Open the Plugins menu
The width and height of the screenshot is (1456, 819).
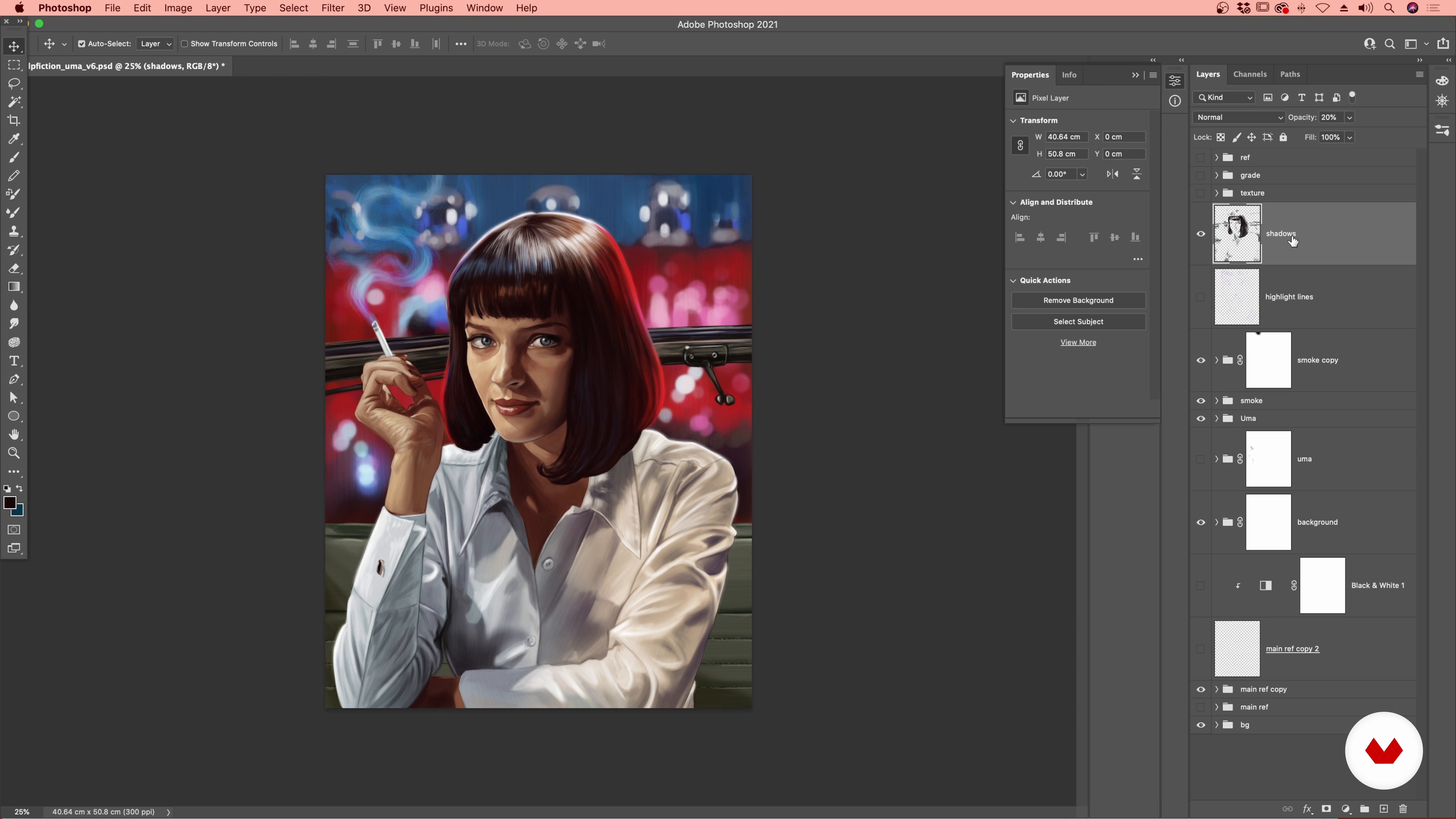pos(436,8)
